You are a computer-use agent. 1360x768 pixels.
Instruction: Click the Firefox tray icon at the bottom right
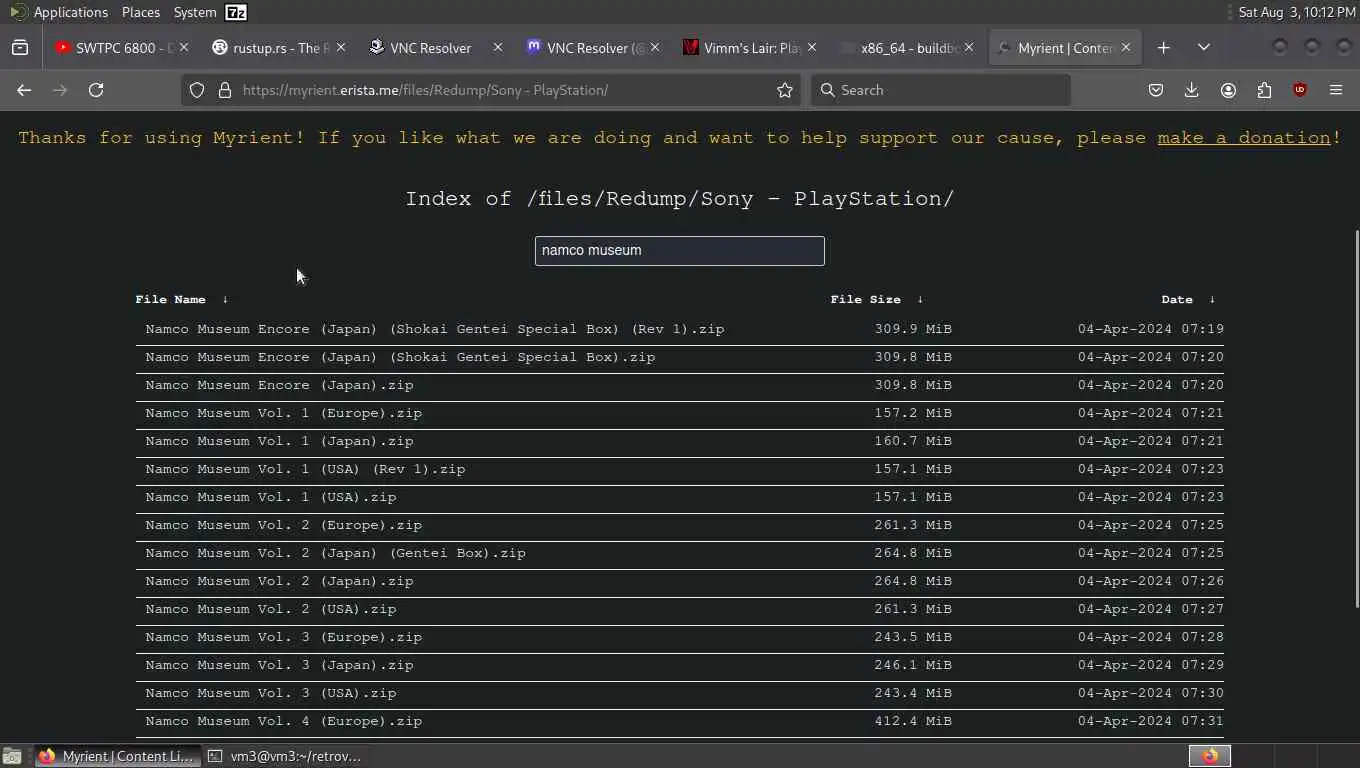point(1210,756)
